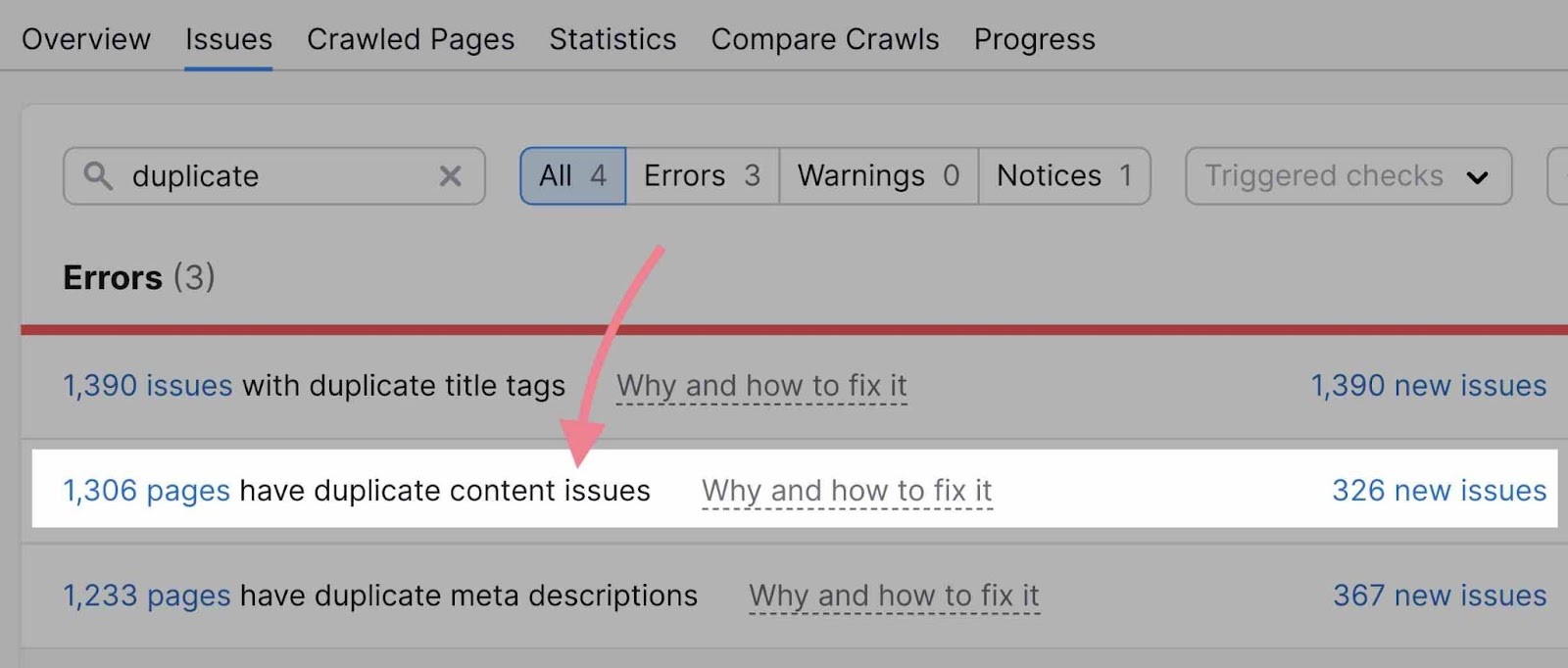Open the Crawled Pages tab
1568x668 pixels.
click(x=411, y=39)
